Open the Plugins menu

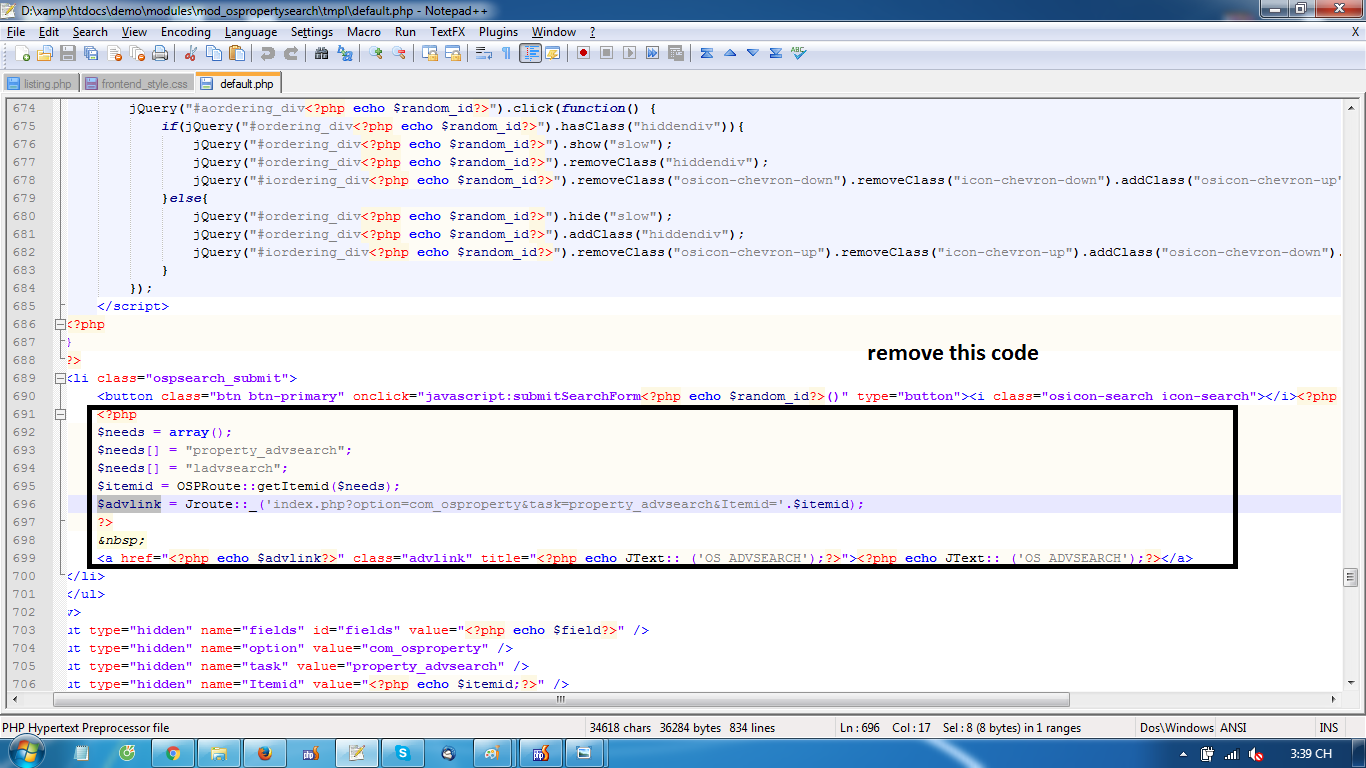point(498,32)
